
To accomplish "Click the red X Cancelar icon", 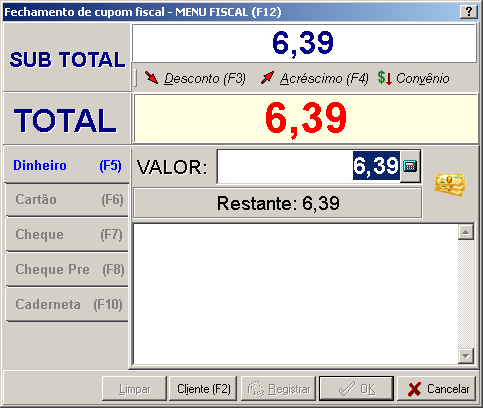I will pyautogui.click(x=414, y=389).
